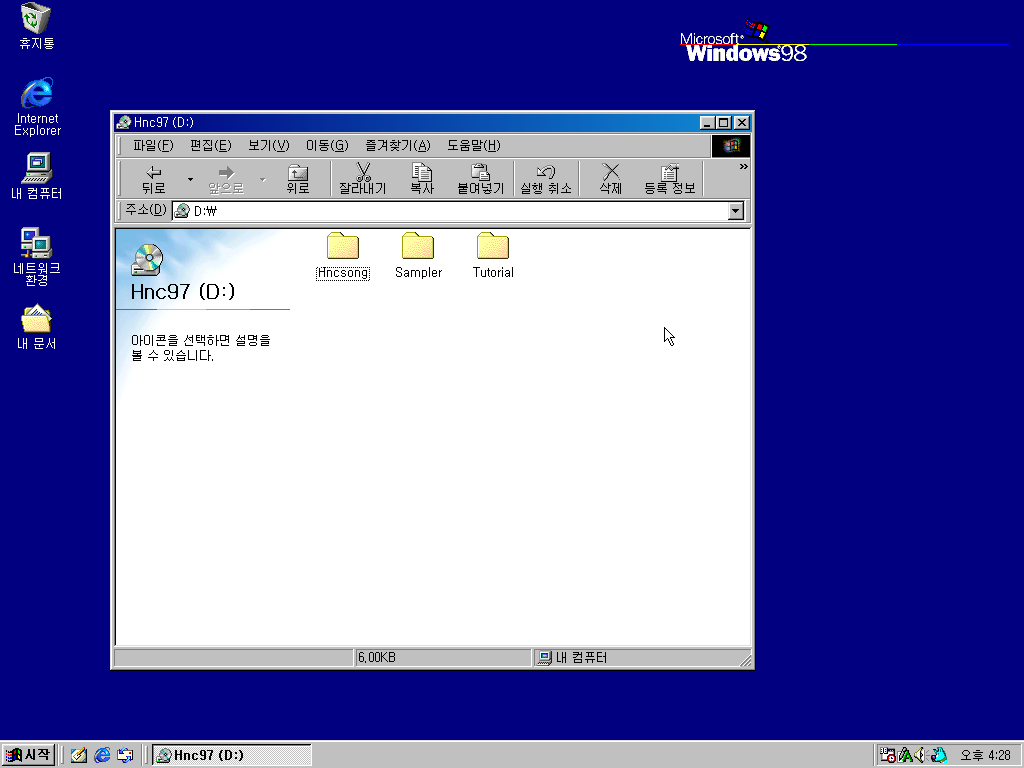The image size is (1024, 768).
Task: Click the IME language tray icon
Action: click(x=905, y=755)
